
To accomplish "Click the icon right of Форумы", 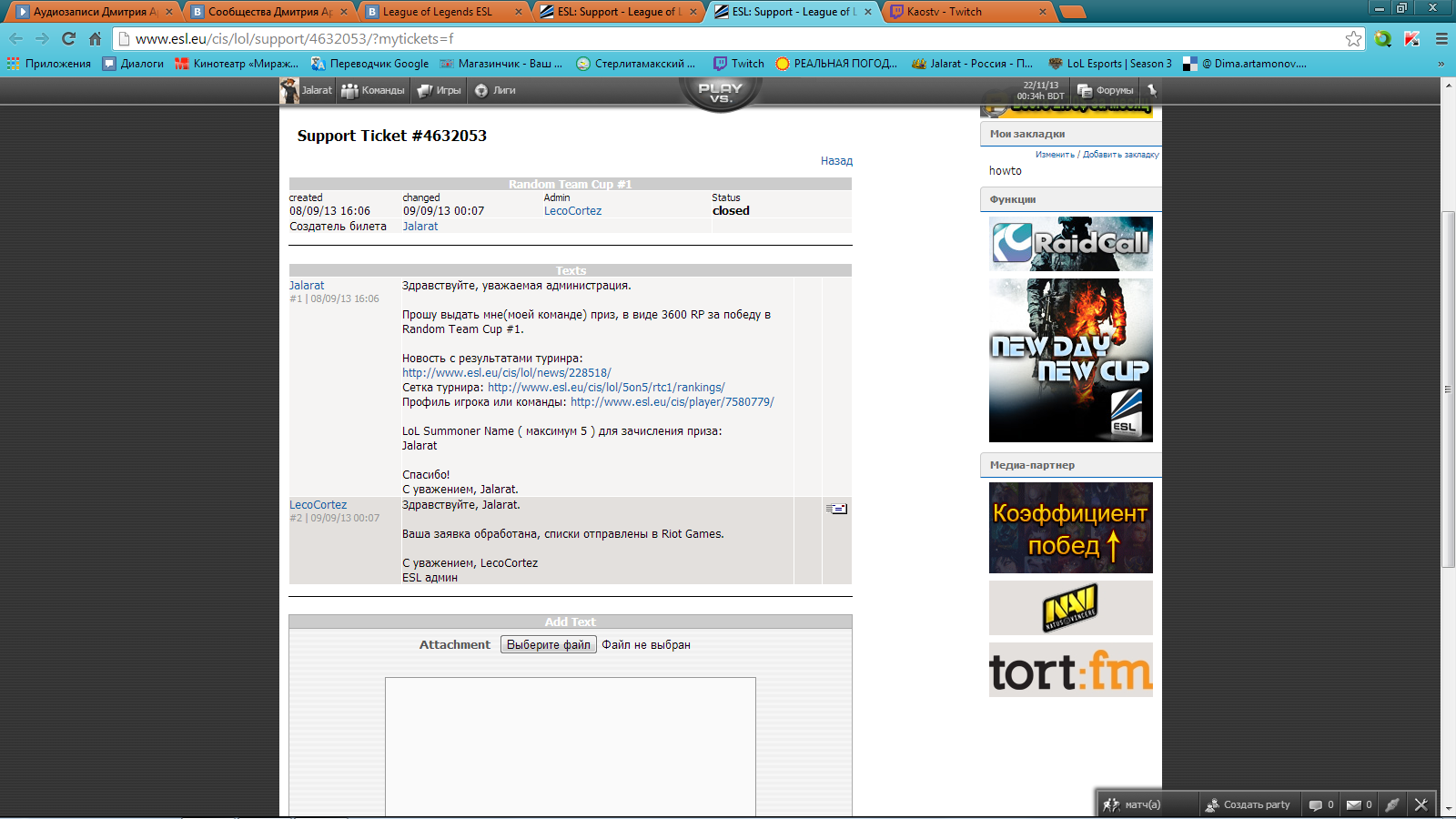I will click(x=1151, y=90).
